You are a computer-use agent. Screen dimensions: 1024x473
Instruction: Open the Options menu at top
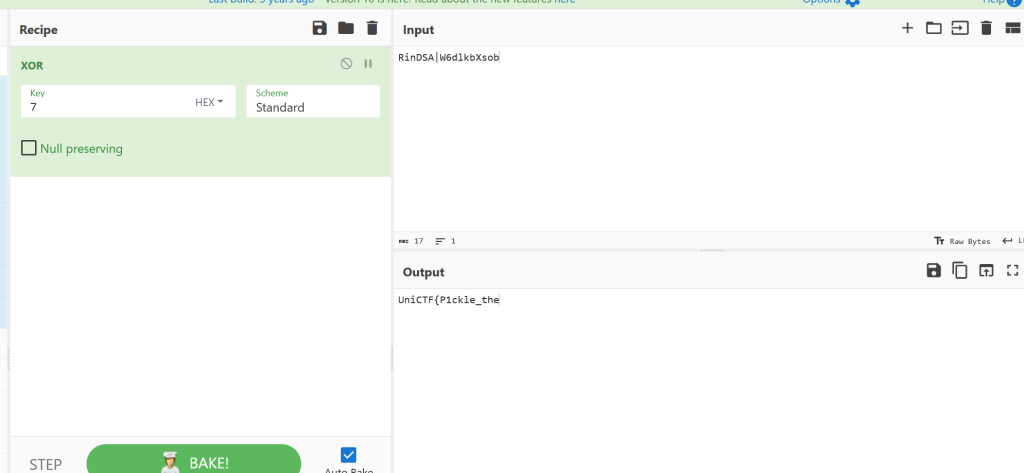coord(830,2)
